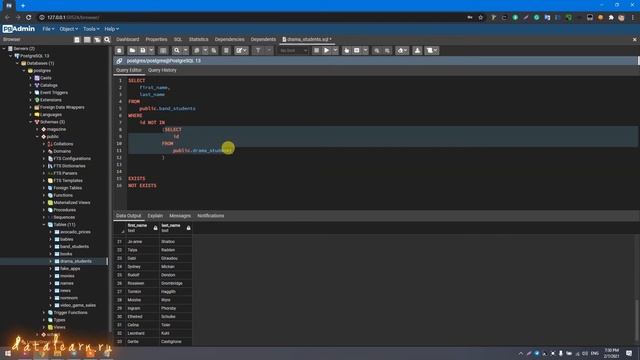Select the drama_students table in tree
The image size is (640, 360).
pyautogui.click(x=76, y=262)
